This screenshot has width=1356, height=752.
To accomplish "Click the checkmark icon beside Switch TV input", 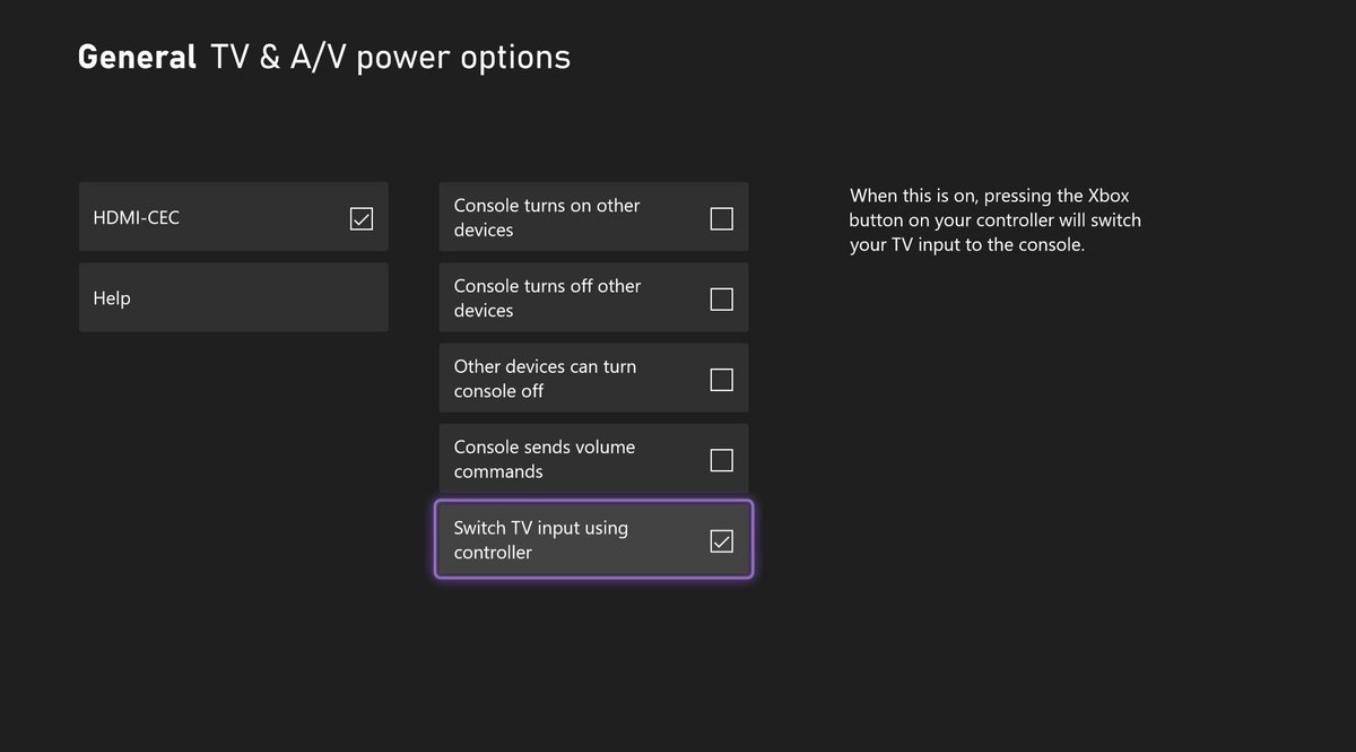I will coord(721,541).
